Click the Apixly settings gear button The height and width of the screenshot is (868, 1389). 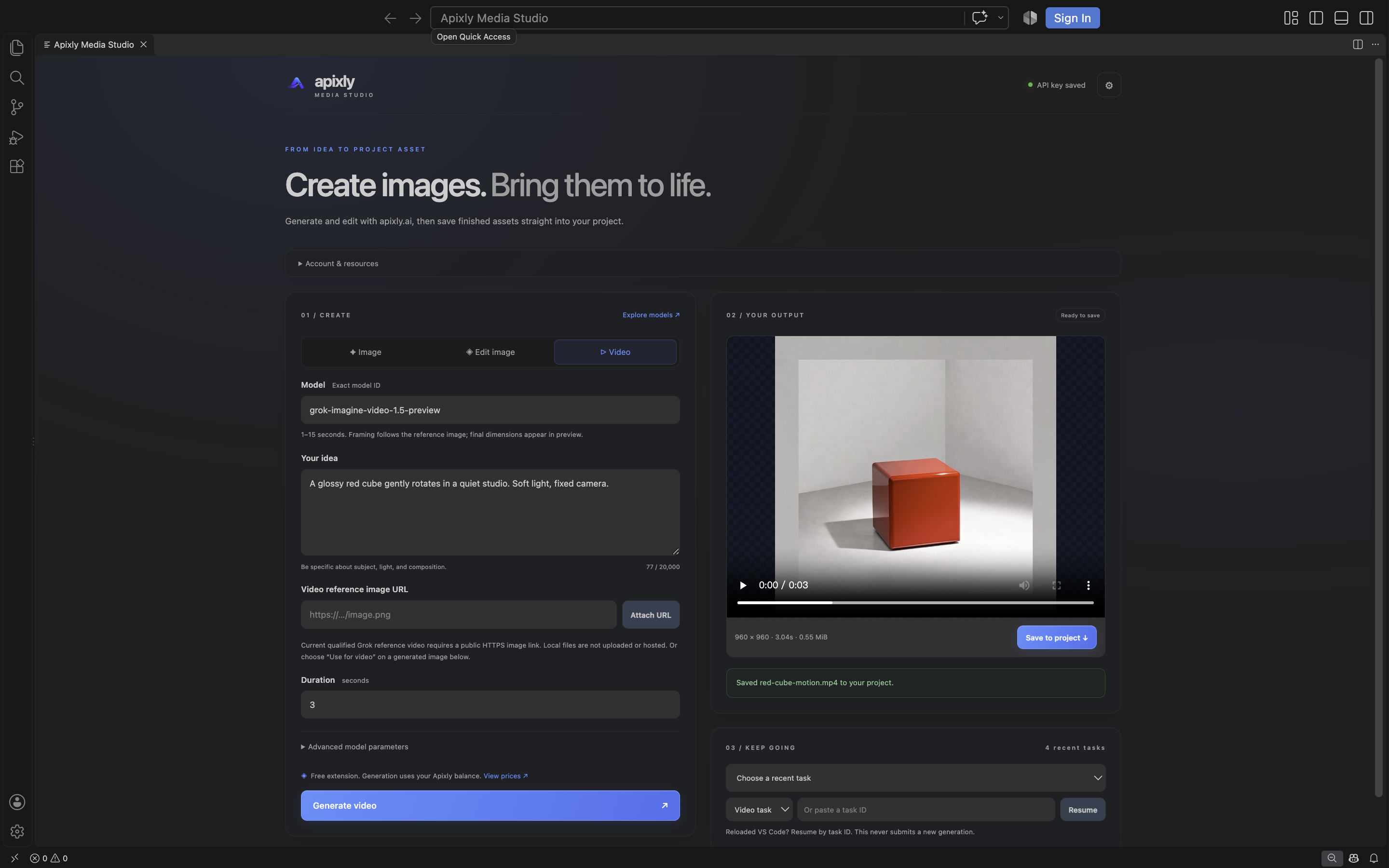tap(1109, 85)
